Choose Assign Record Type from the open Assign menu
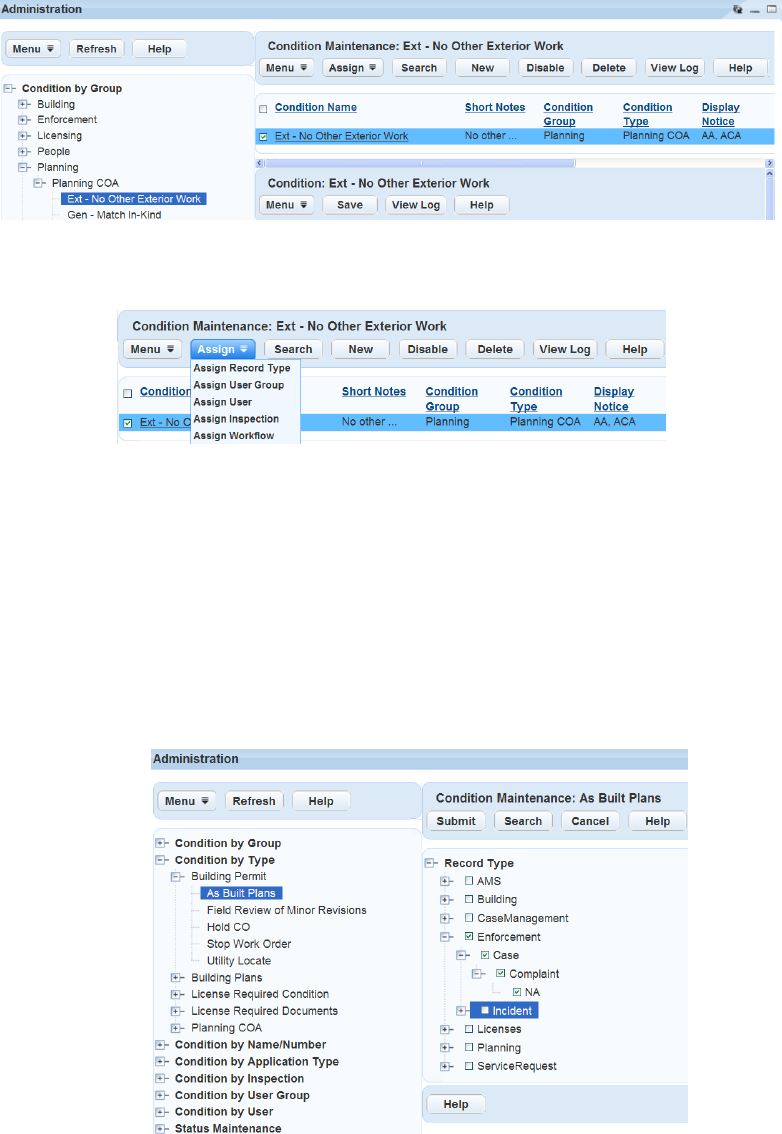The height and width of the screenshot is (1134, 782). point(242,368)
